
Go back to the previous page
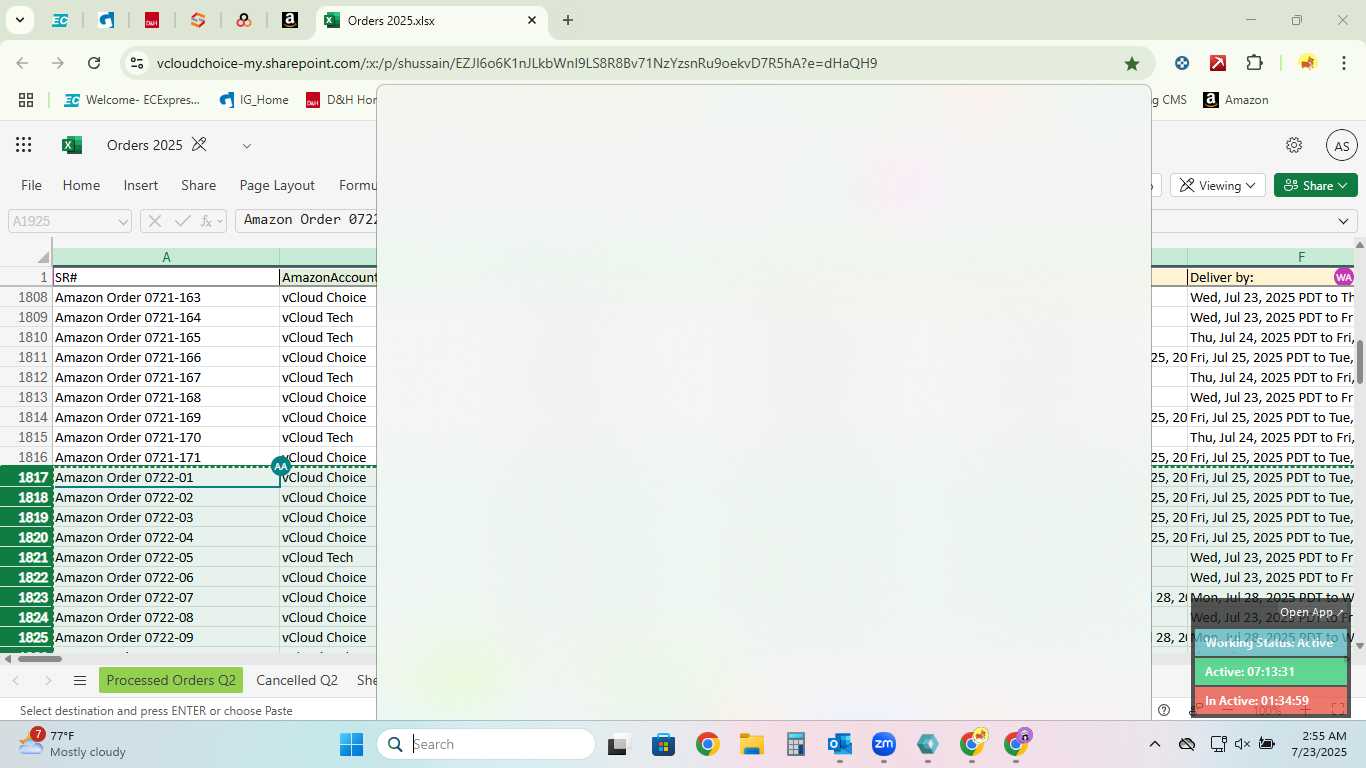(22, 63)
